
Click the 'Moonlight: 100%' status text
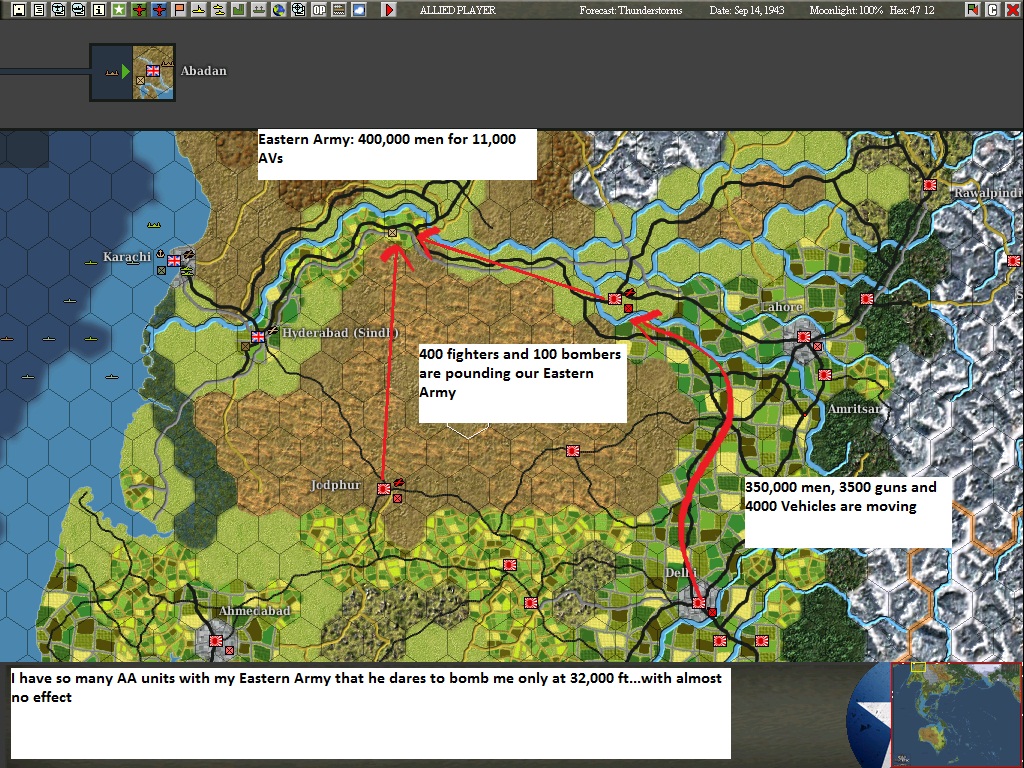(846, 10)
